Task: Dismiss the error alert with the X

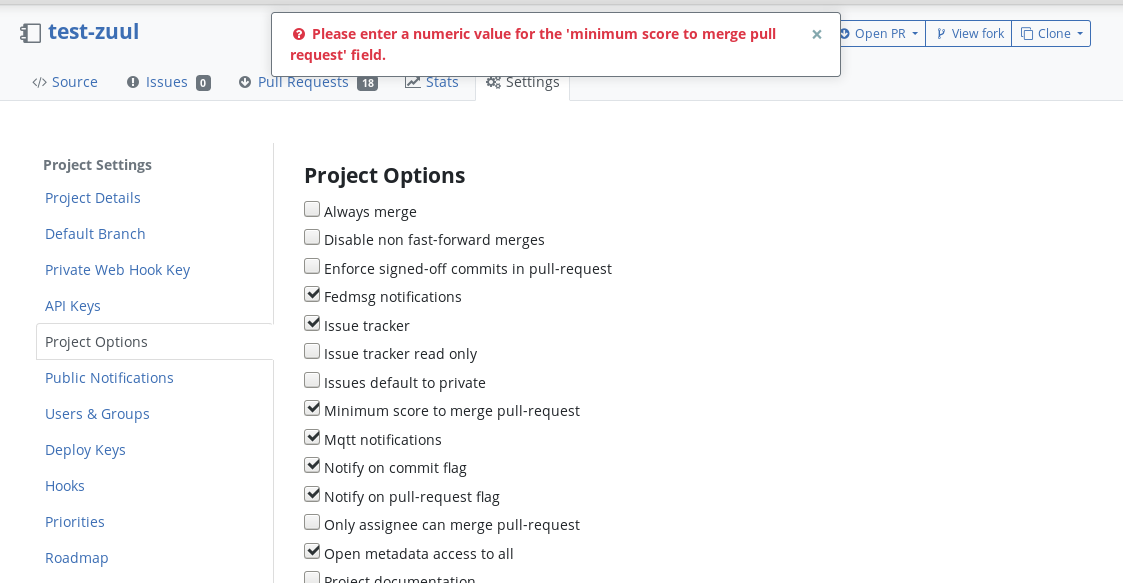Action: coord(816,34)
